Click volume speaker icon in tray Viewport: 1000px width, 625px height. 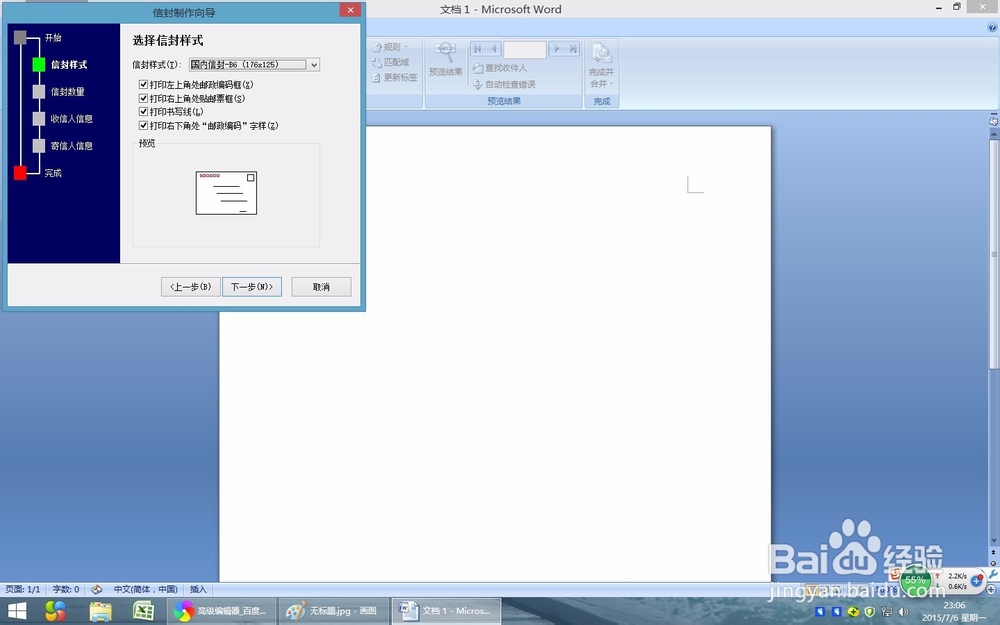click(x=904, y=612)
